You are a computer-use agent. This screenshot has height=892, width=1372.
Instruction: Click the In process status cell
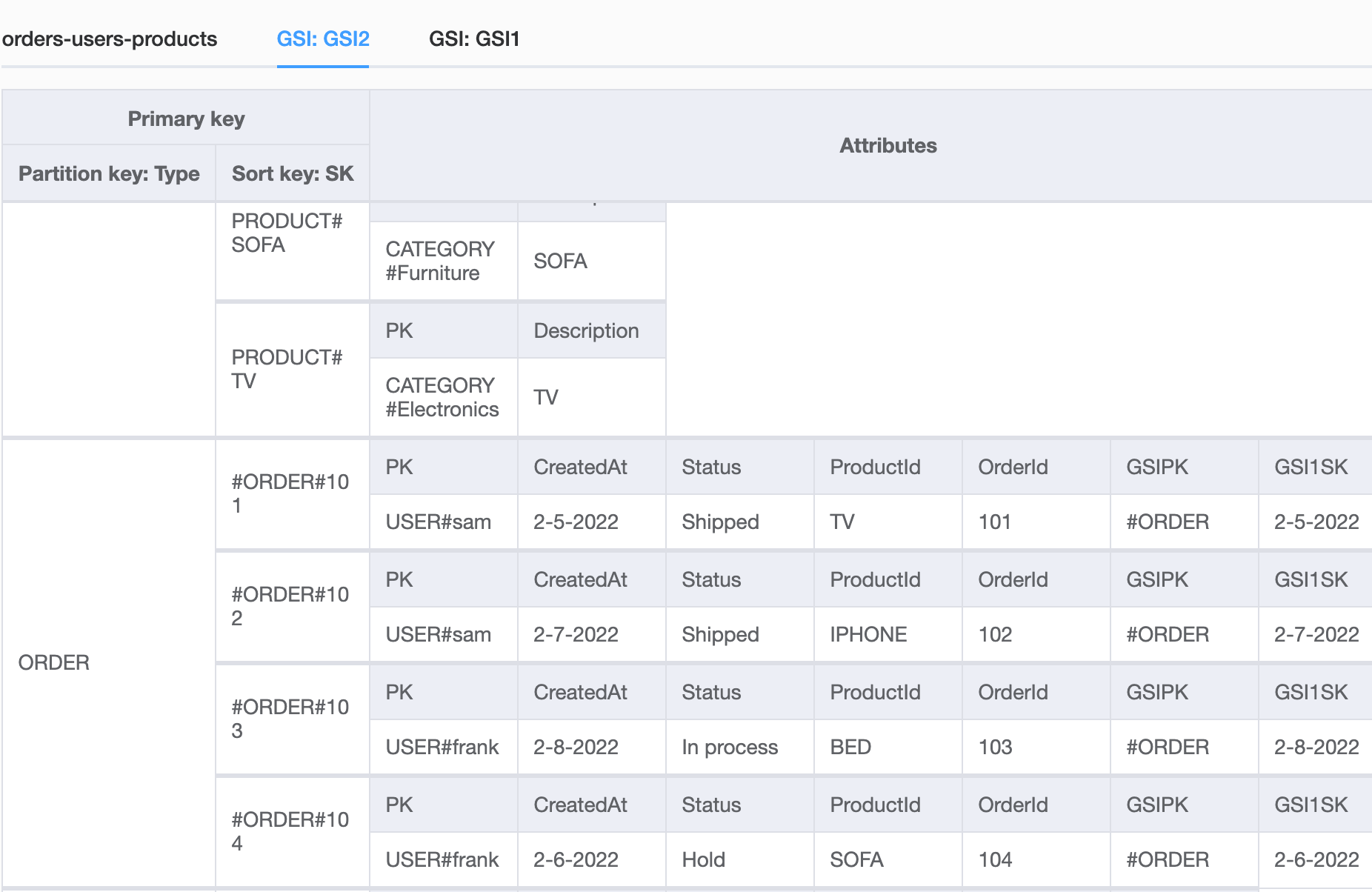click(730, 747)
